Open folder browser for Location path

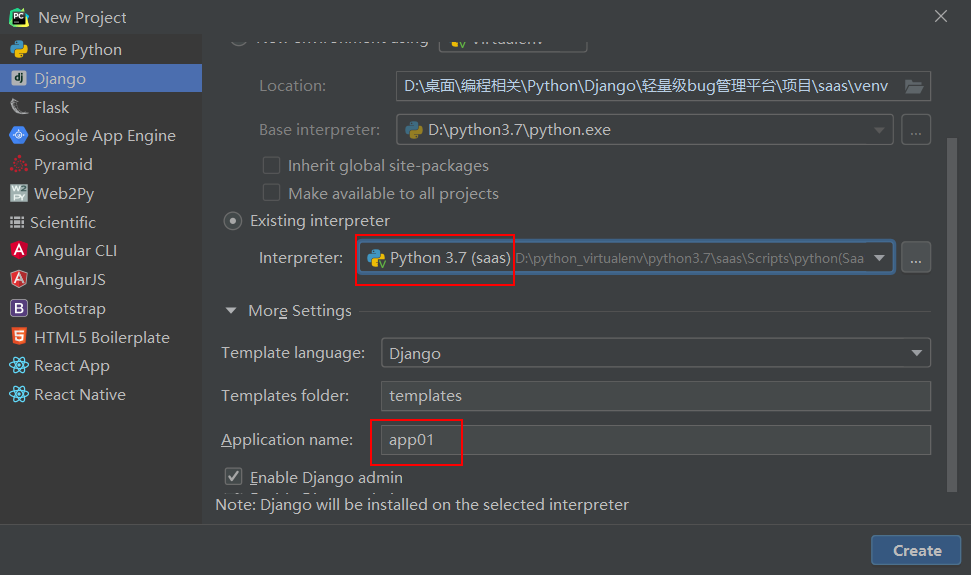pyautogui.click(x=914, y=86)
